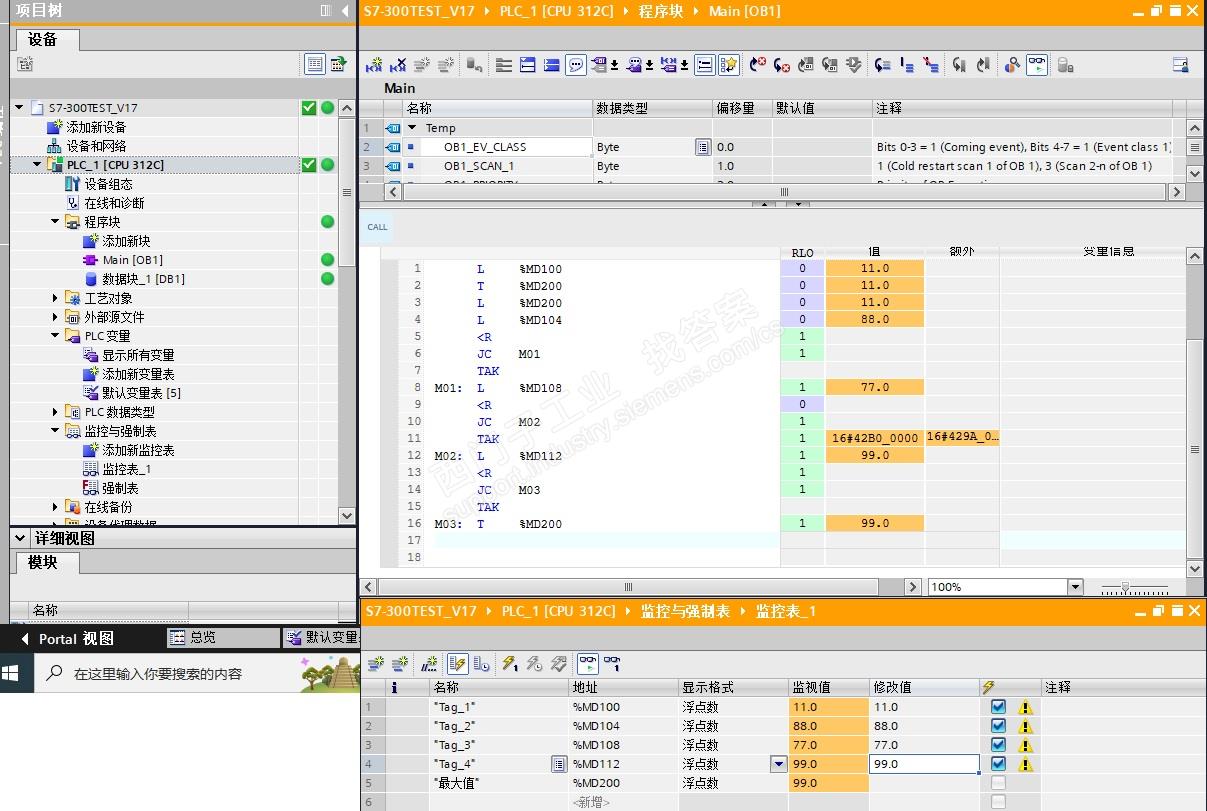Toggle the modify checkbox for Tag_4
This screenshot has width=1207, height=811.
click(x=998, y=764)
